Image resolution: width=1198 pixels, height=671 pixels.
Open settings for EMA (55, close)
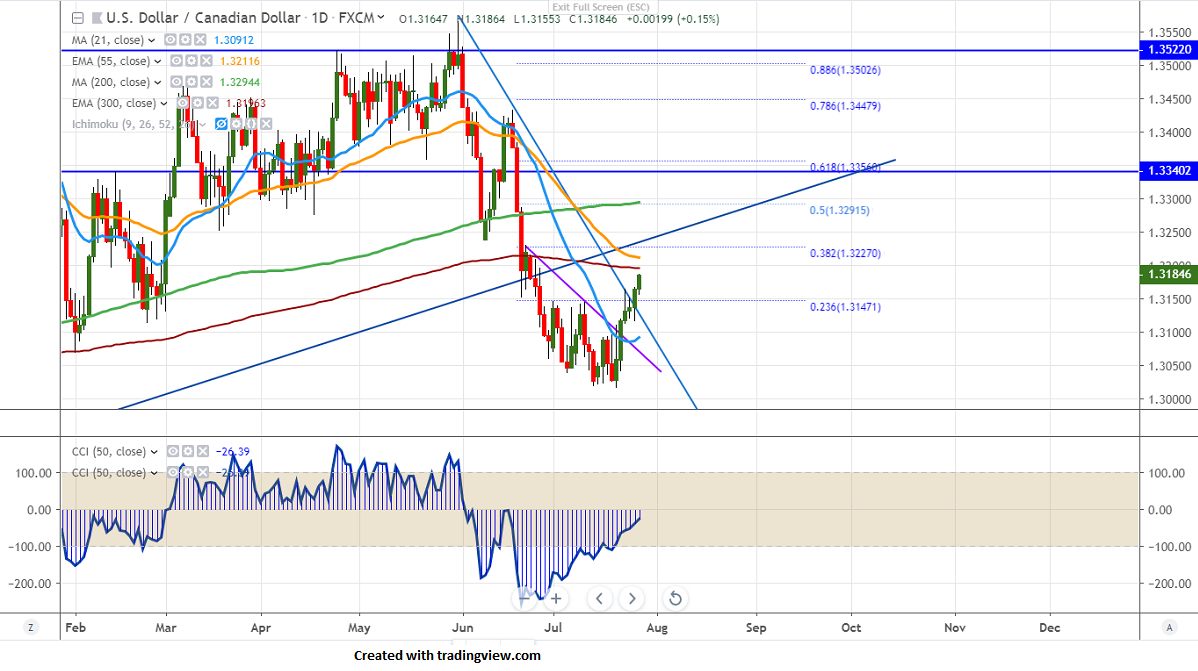(191, 61)
